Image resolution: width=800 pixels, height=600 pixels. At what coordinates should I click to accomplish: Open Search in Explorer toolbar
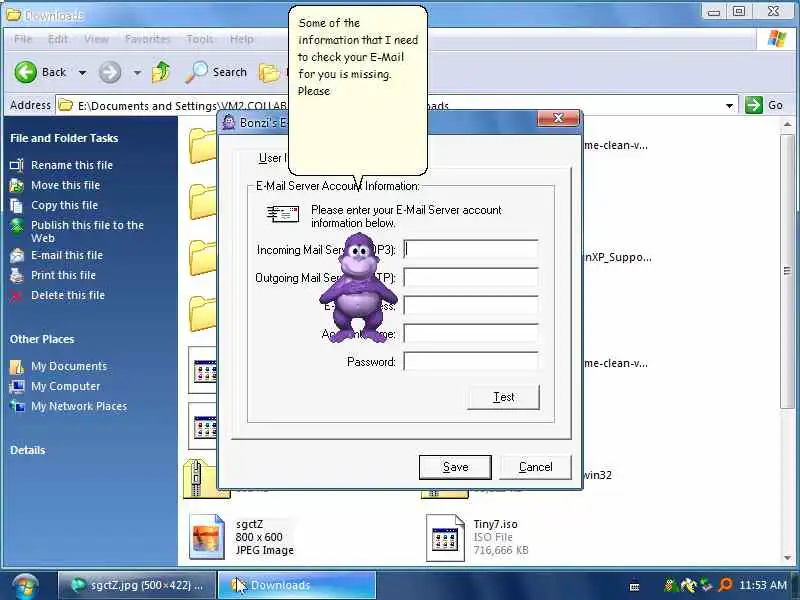click(216, 72)
